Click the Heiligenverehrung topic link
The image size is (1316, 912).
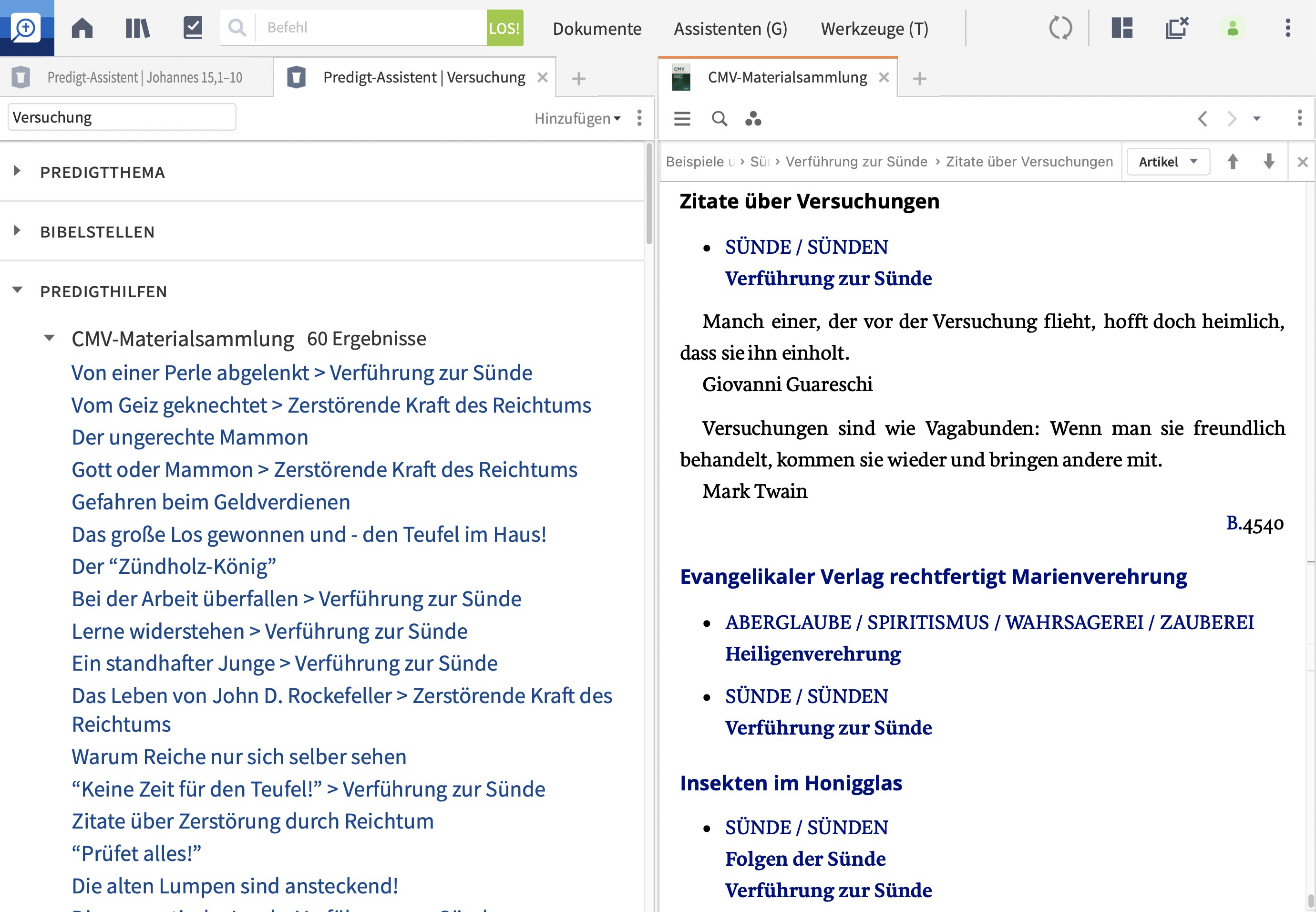click(x=813, y=654)
